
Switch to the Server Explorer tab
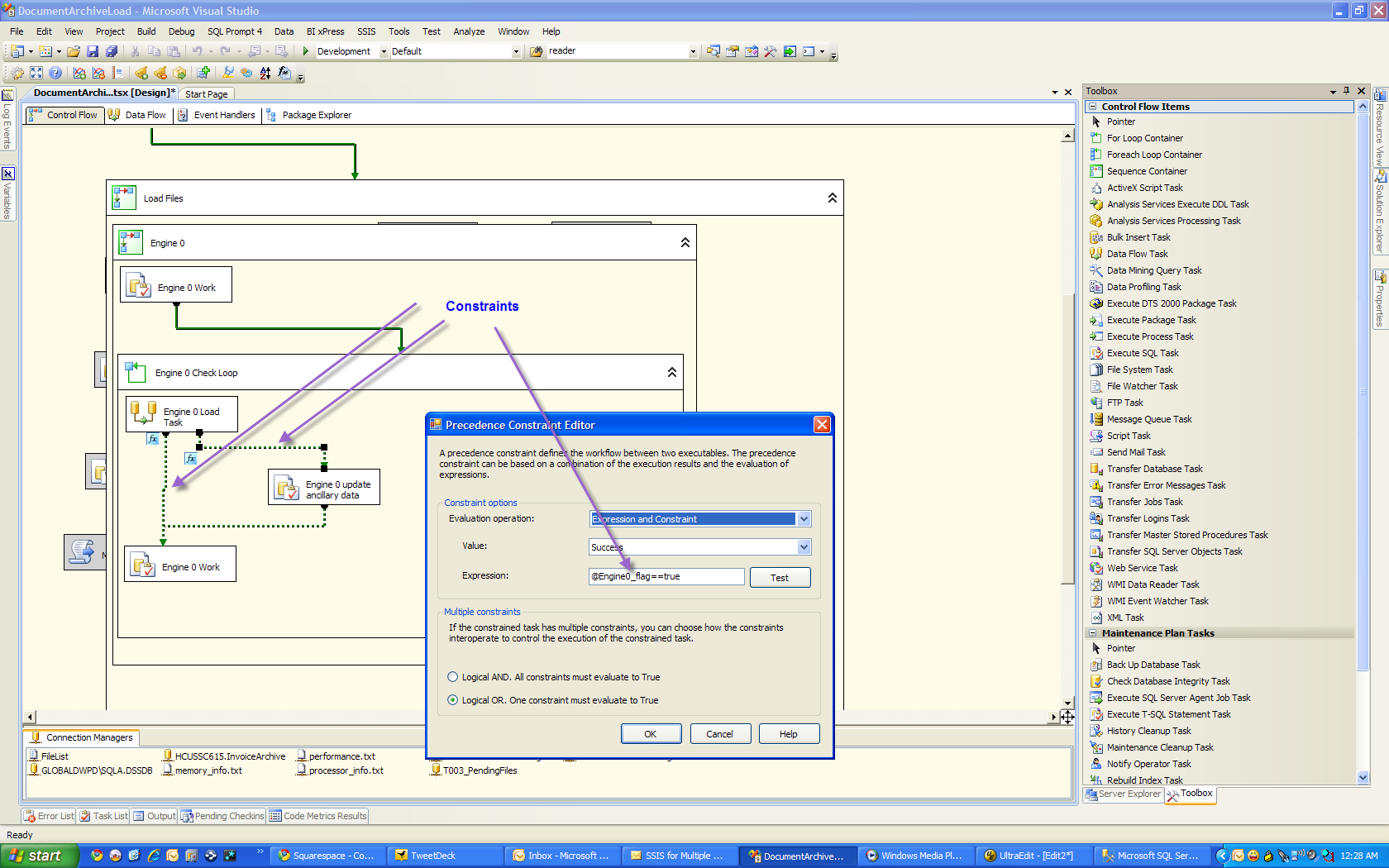tap(1123, 794)
